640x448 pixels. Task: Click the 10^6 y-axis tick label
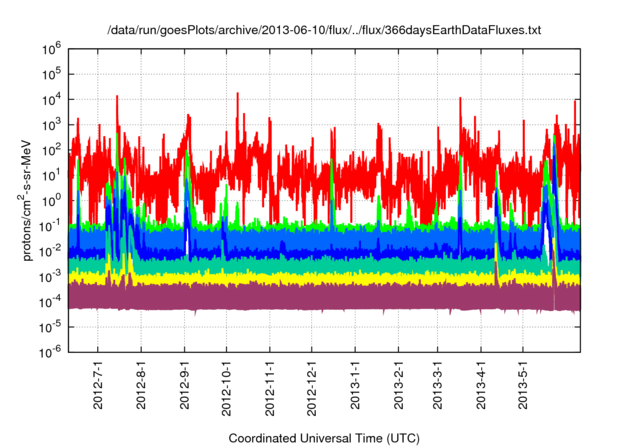pyautogui.click(x=51, y=50)
